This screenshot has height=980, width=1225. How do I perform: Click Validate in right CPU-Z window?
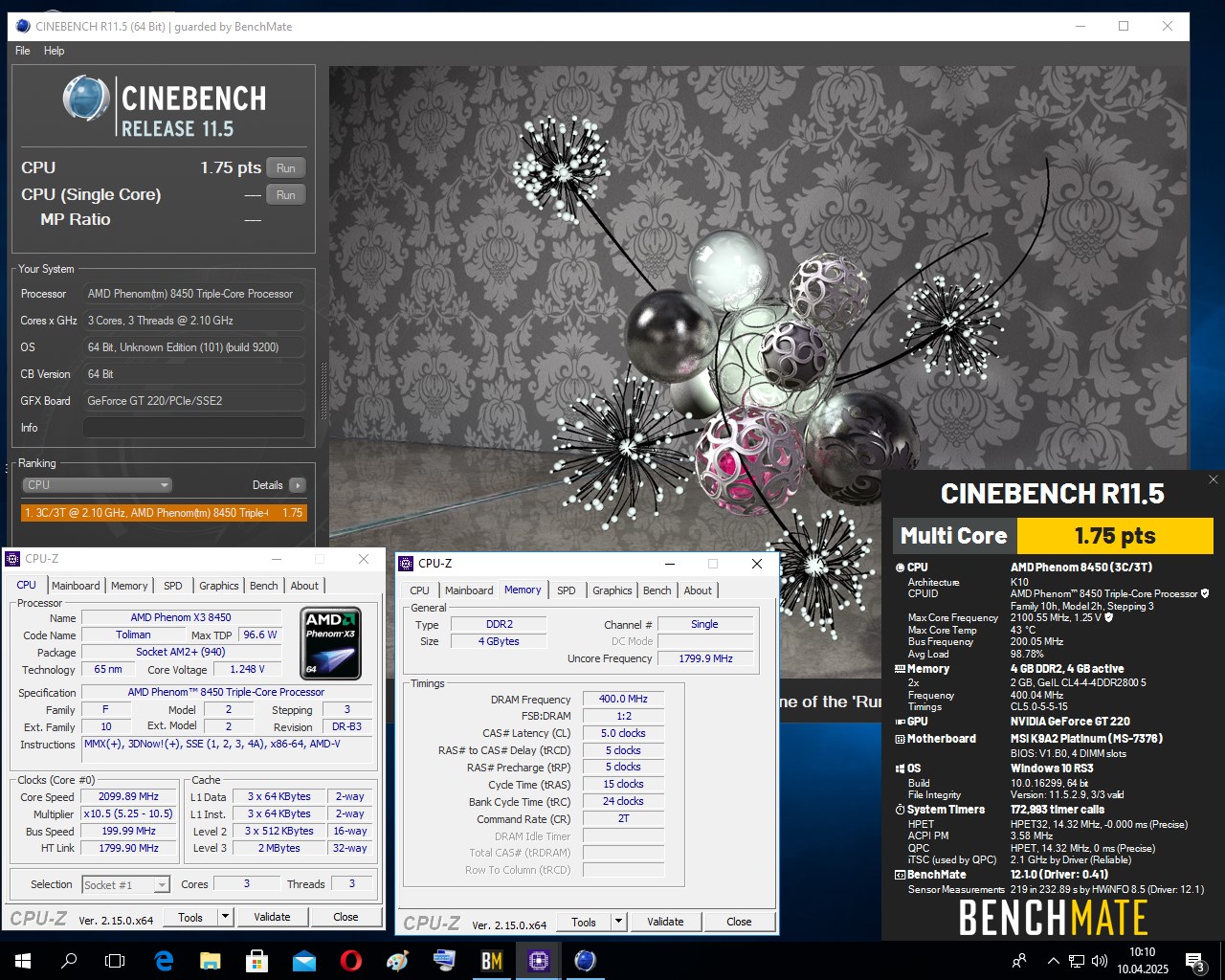665,922
